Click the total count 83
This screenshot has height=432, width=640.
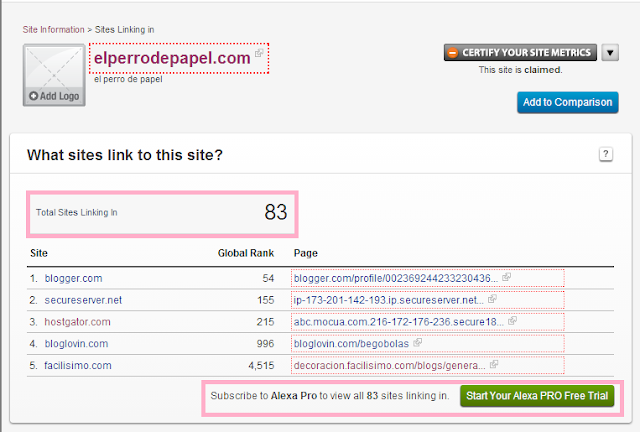(x=276, y=212)
